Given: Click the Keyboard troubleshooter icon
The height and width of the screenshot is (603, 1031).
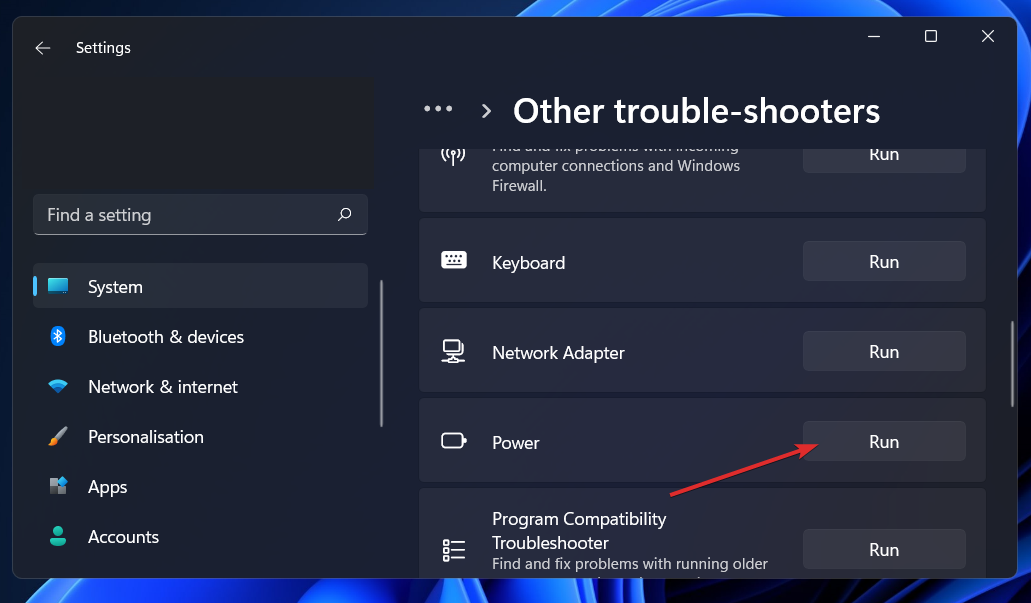Looking at the screenshot, I should 454,260.
